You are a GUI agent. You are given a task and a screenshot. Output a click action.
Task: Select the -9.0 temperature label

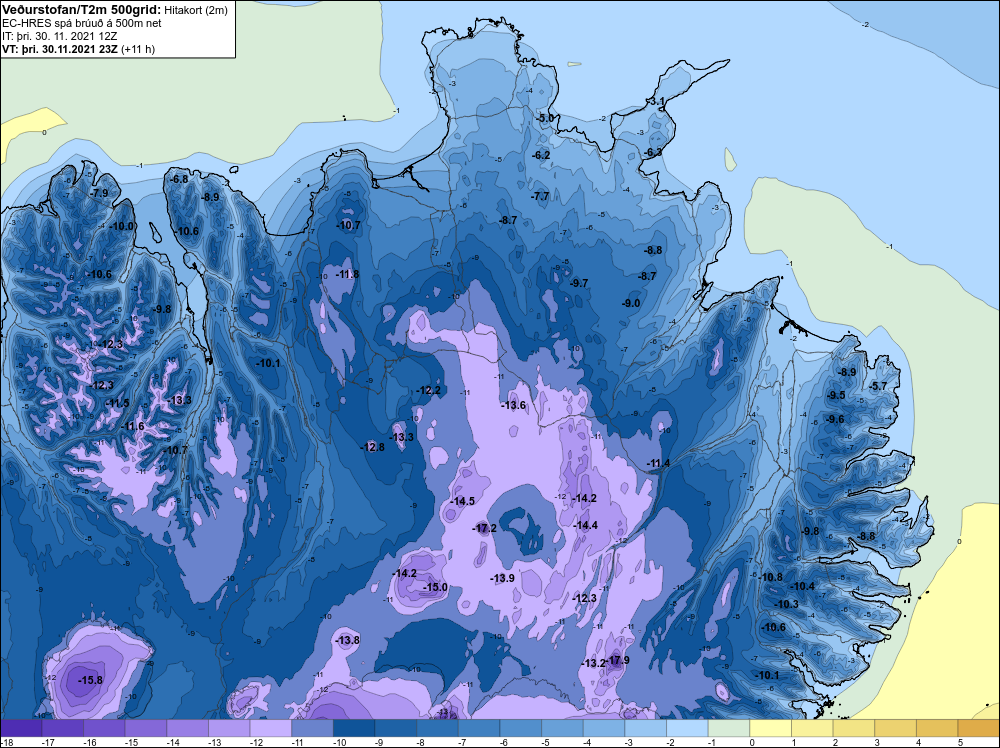pos(631,303)
